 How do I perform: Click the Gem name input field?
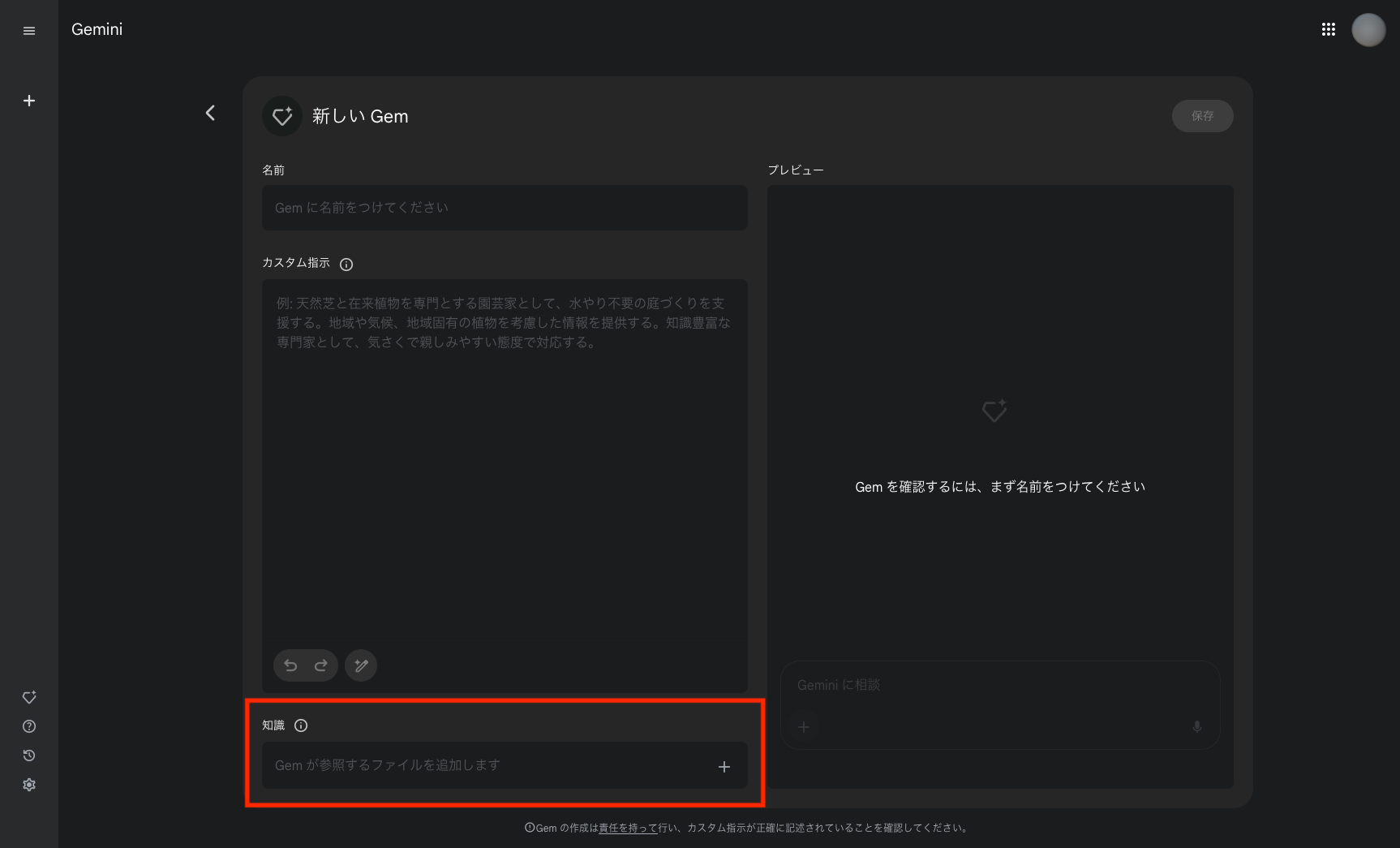(x=505, y=208)
